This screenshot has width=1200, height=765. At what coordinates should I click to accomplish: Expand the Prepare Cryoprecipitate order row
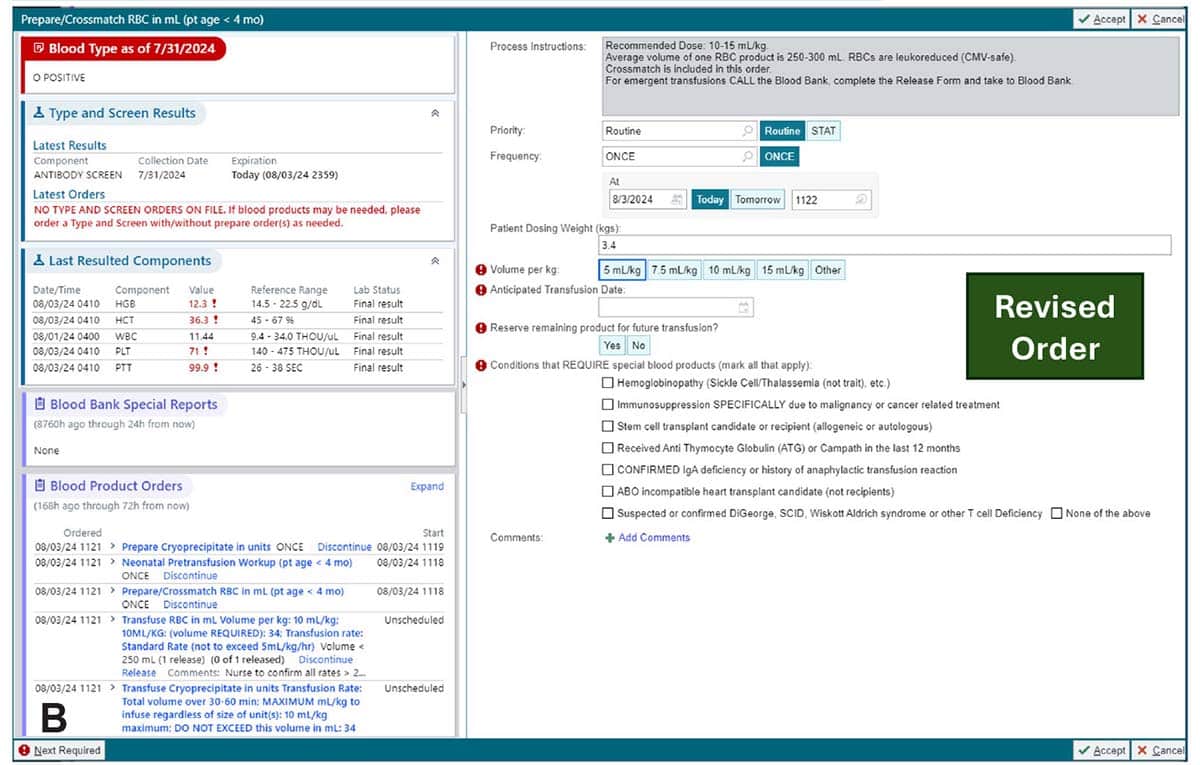coord(112,547)
